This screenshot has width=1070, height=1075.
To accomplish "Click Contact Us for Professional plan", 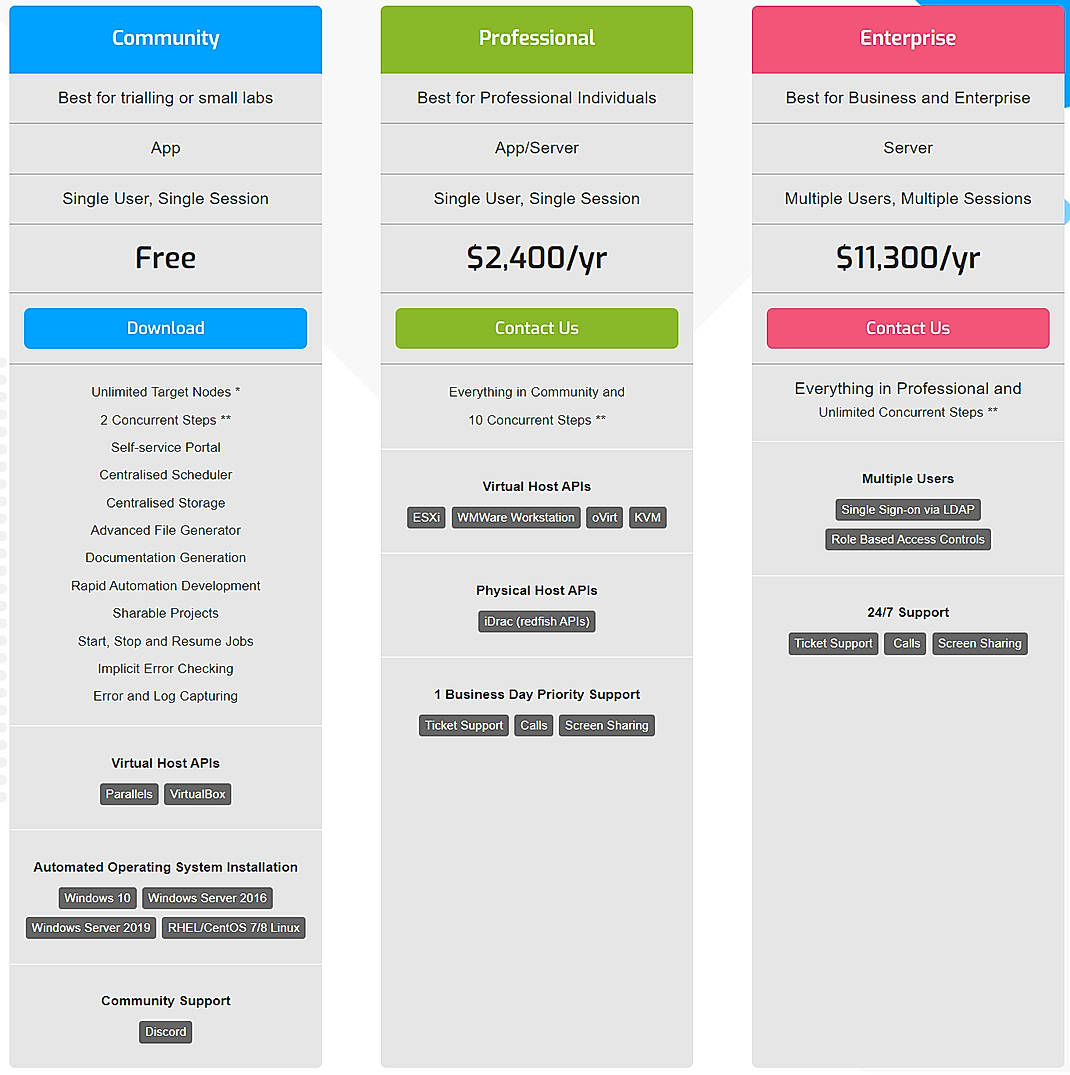I will 536,328.
